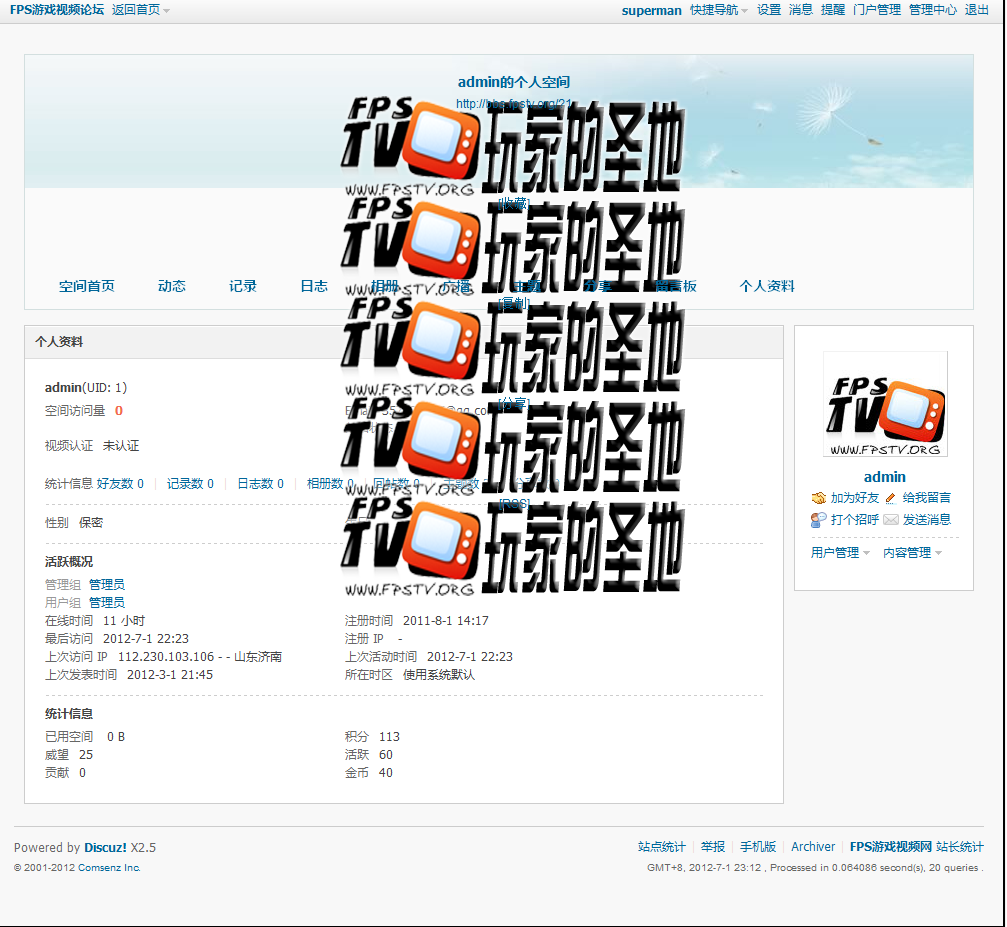The width and height of the screenshot is (1007, 927).
Task: Expand the 内容管理 dropdown
Action: (x=912, y=552)
